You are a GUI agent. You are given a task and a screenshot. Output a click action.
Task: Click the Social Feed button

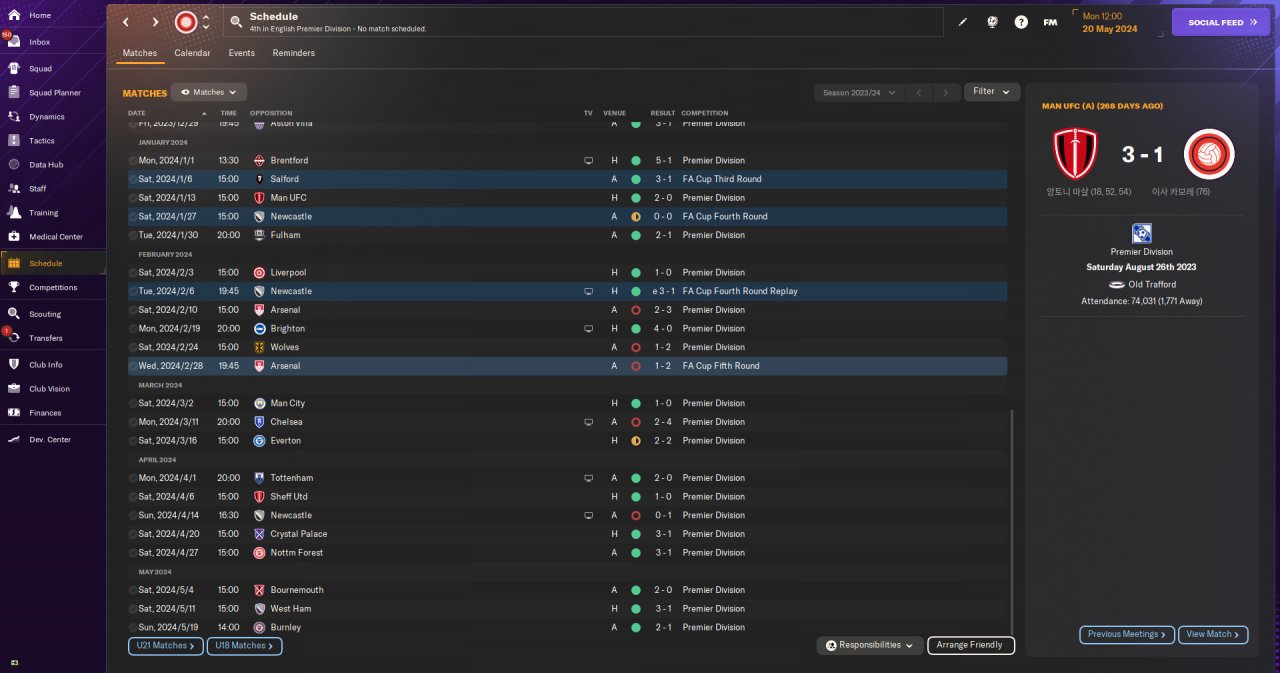(x=1221, y=22)
